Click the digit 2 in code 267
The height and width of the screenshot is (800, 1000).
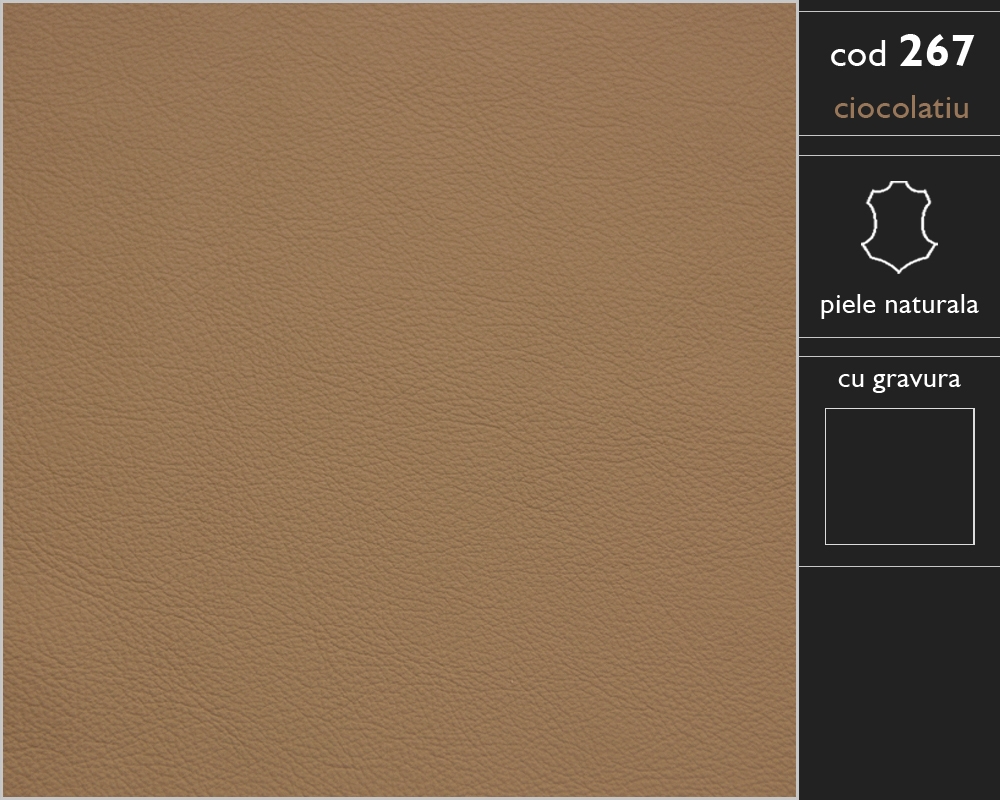tap(911, 51)
